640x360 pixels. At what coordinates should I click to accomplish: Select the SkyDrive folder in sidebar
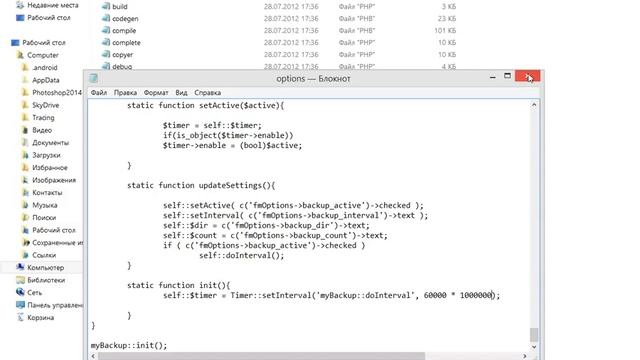pos(46,105)
